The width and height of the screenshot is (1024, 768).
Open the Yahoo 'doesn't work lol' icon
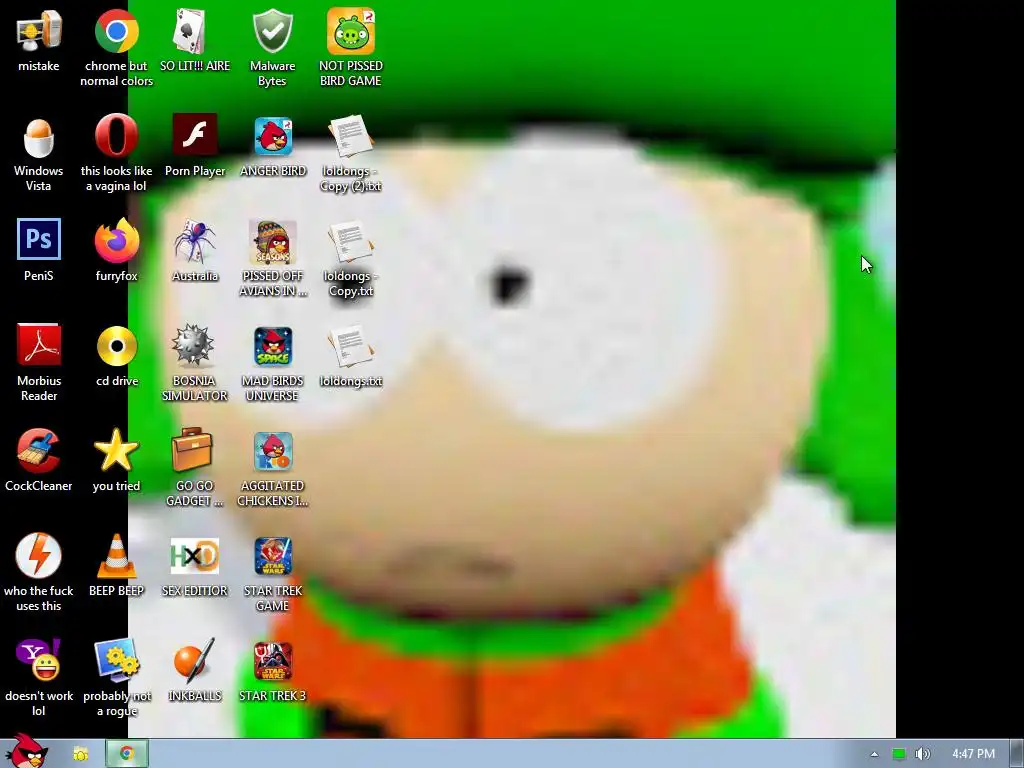[x=39, y=660]
